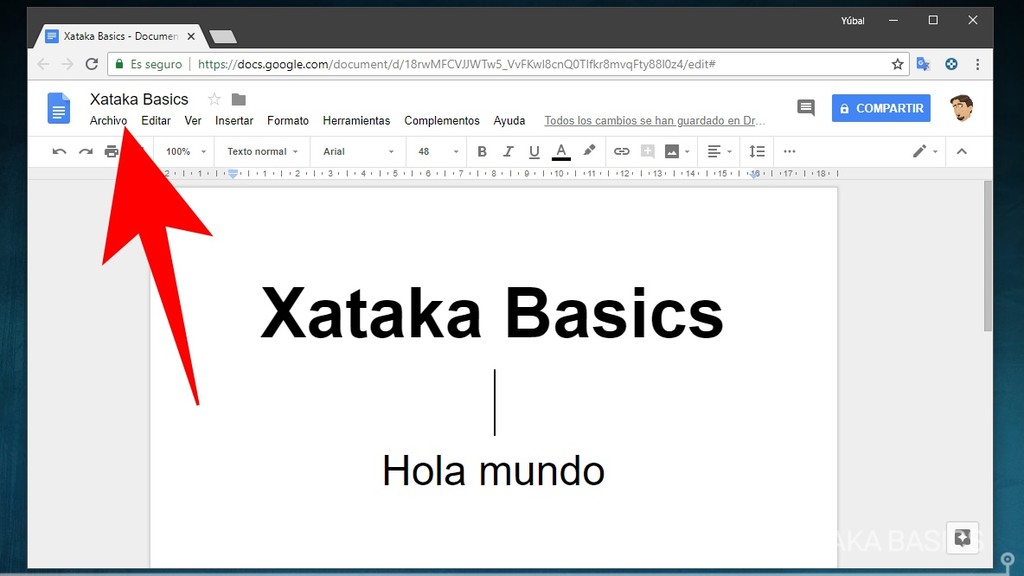
Task: Click the blue round extension icon
Action: (x=952, y=64)
